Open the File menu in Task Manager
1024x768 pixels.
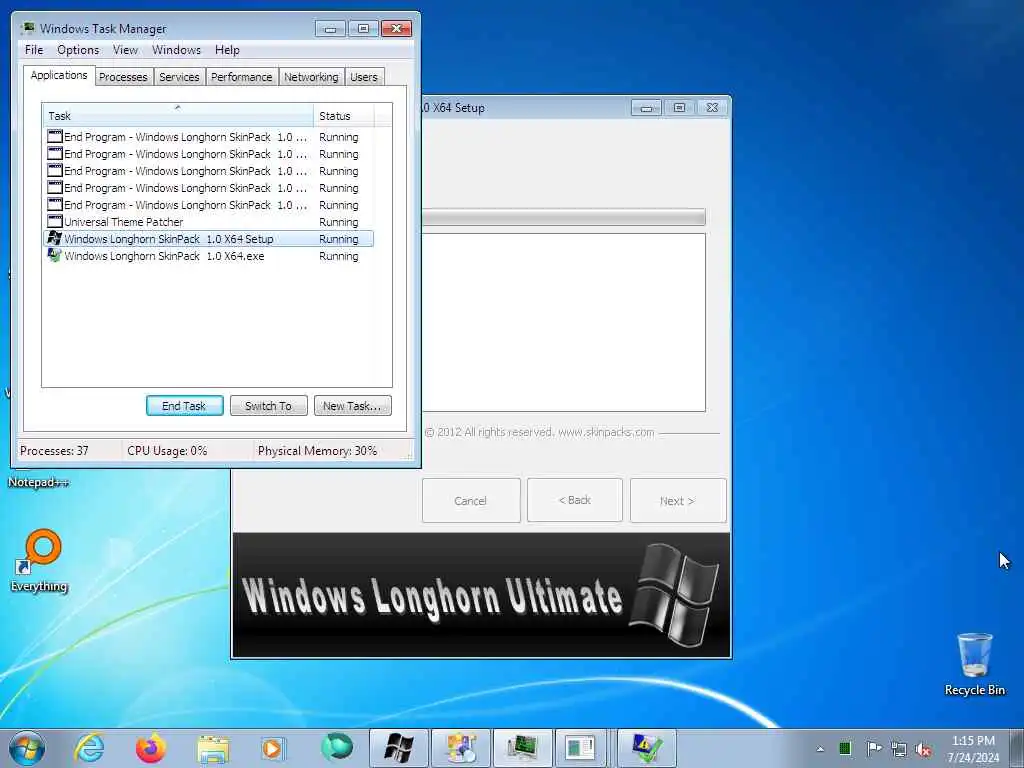click(x=34, y=50)
